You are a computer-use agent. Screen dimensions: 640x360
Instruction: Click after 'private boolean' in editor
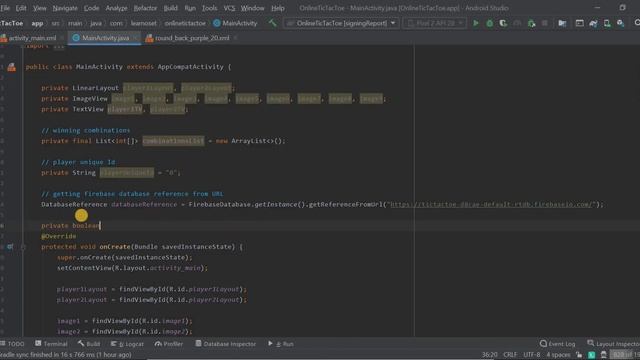100,226
